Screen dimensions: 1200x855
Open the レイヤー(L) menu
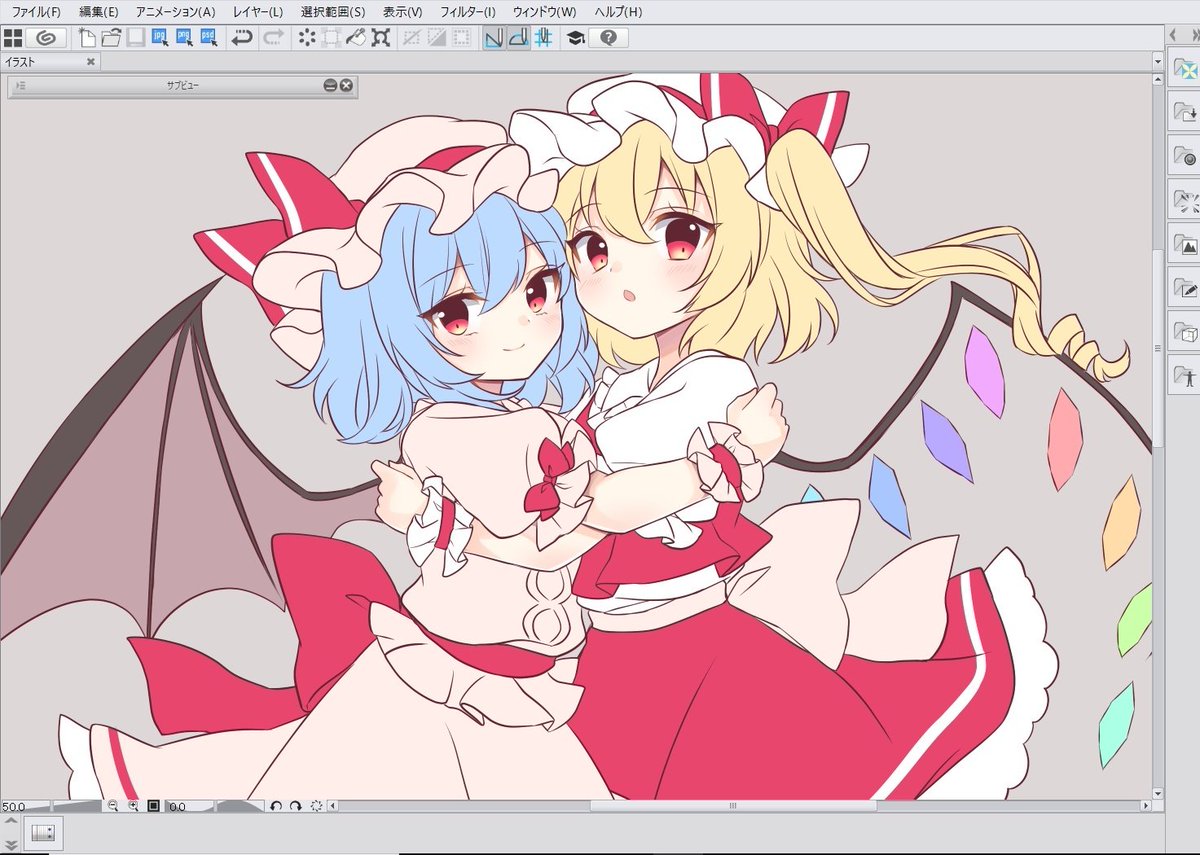coord(258,12)
